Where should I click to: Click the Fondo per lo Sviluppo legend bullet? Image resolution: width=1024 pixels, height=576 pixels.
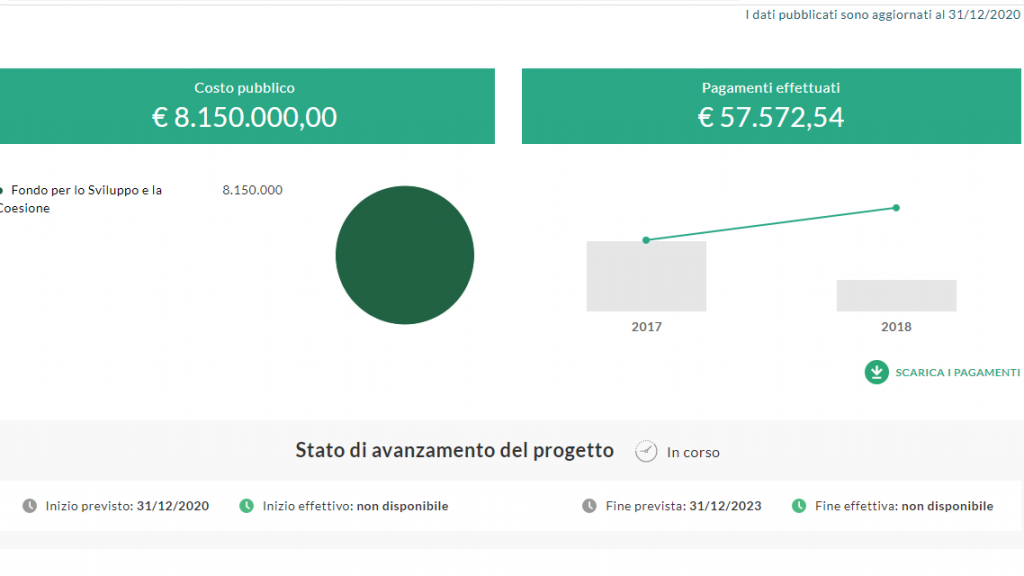1,191
